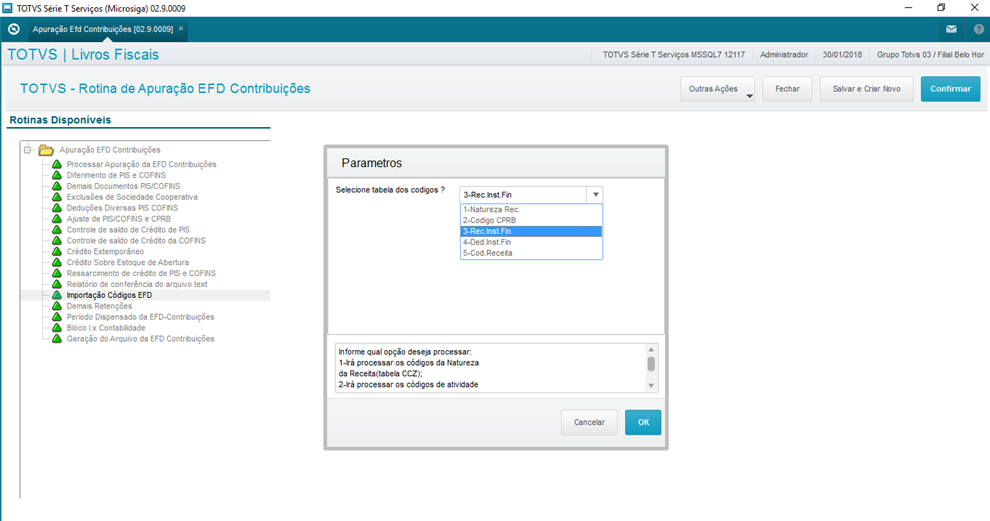Click the TOTVS home logo icon
Viewport: 990px width, 521px height.
[x=13, y=29]
